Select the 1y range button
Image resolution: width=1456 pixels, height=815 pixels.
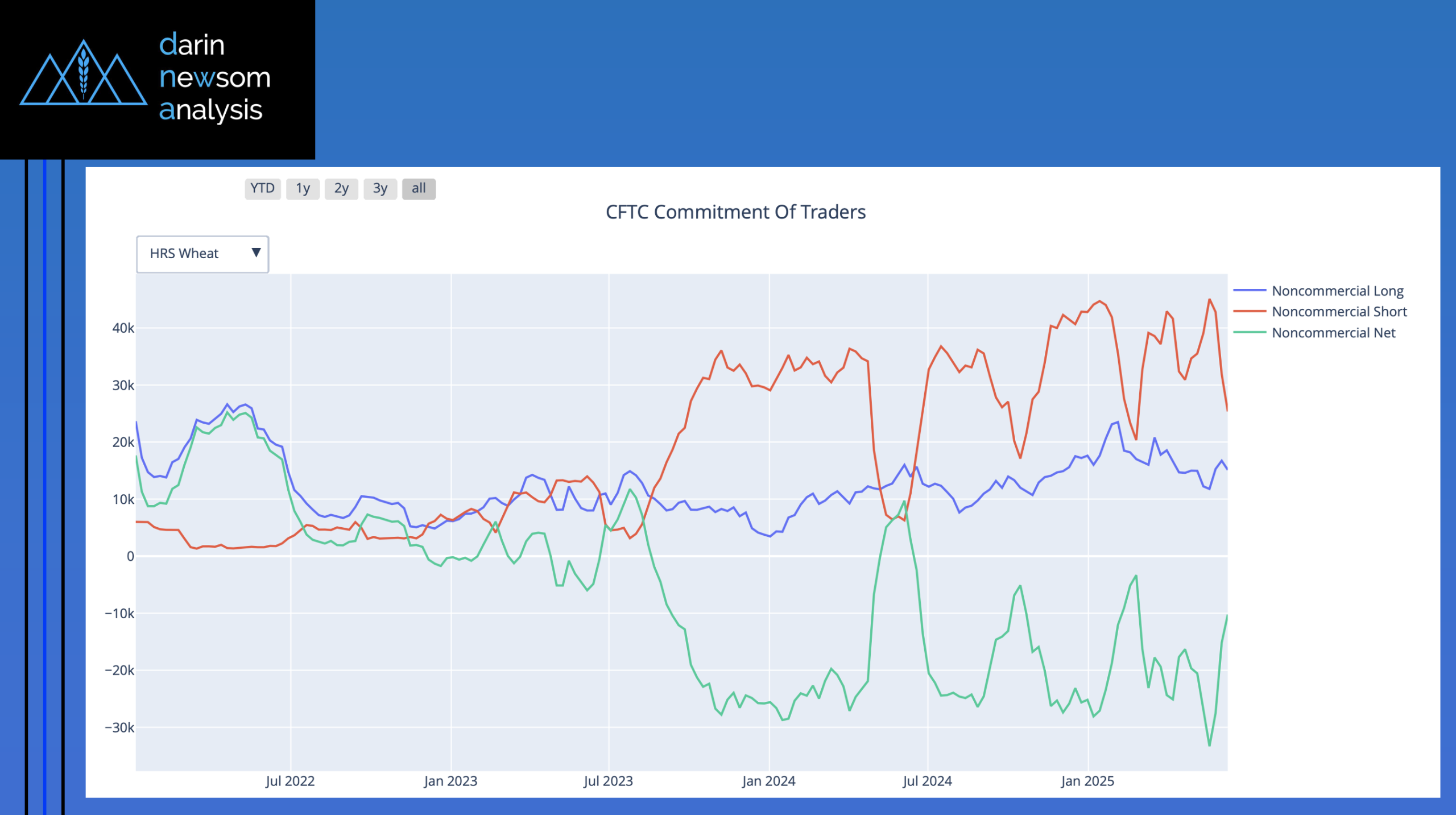coord(303,188)
